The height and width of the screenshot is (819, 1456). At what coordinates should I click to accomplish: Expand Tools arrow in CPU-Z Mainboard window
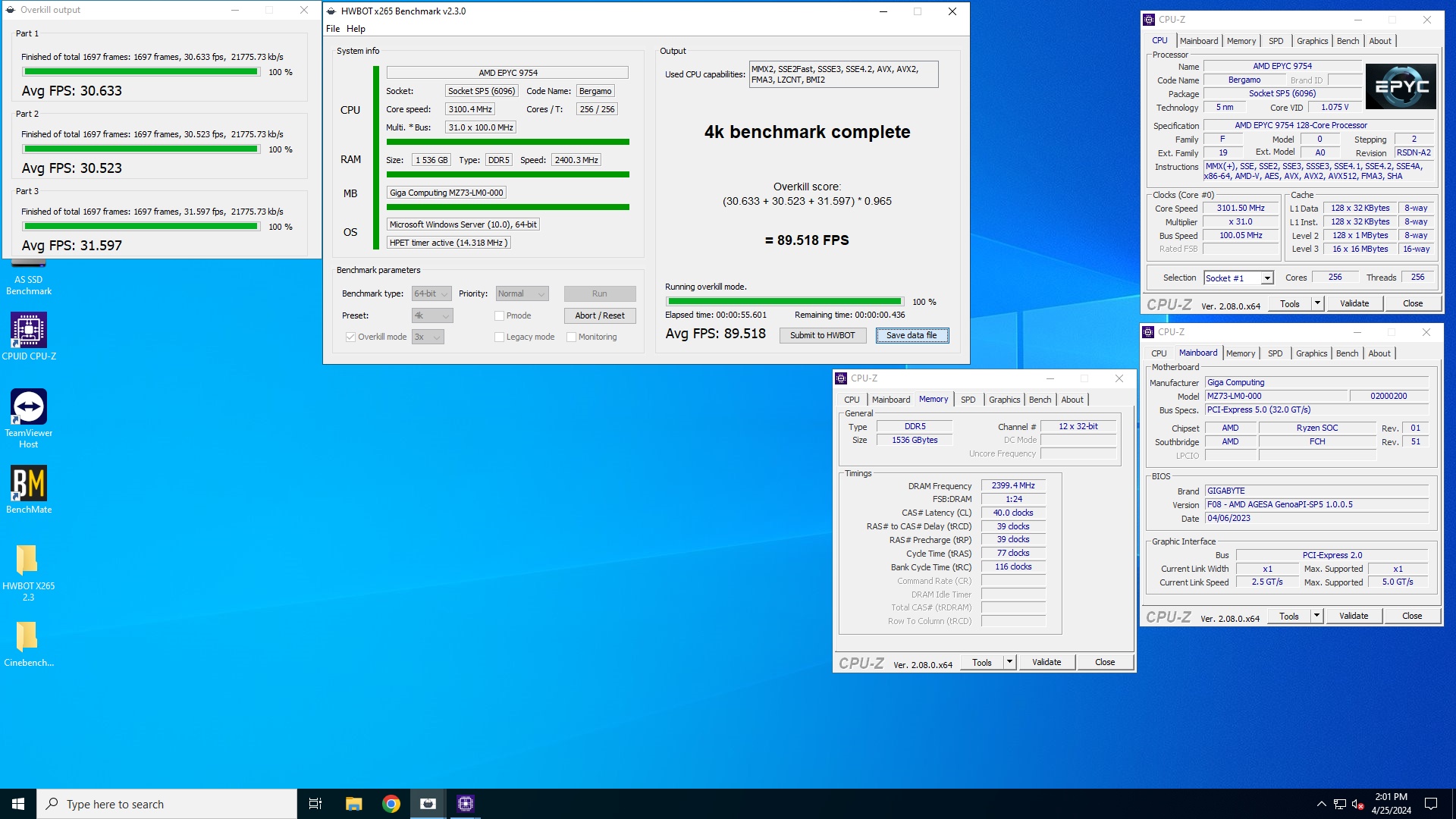pos(1316,616)
